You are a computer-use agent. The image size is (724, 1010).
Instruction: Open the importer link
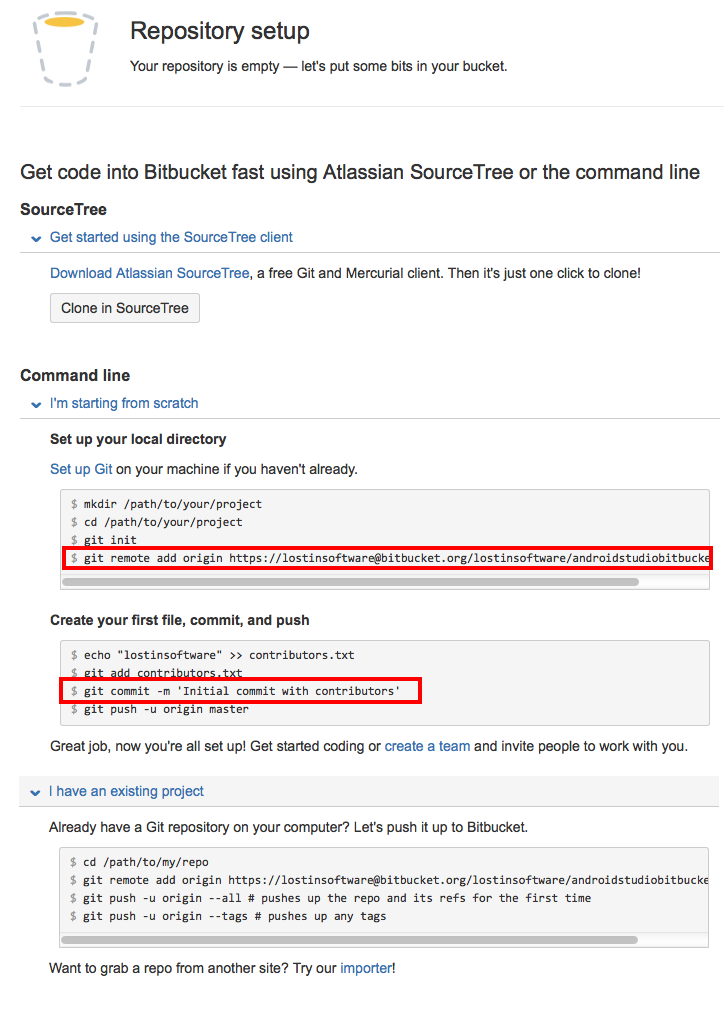[366, 968]
